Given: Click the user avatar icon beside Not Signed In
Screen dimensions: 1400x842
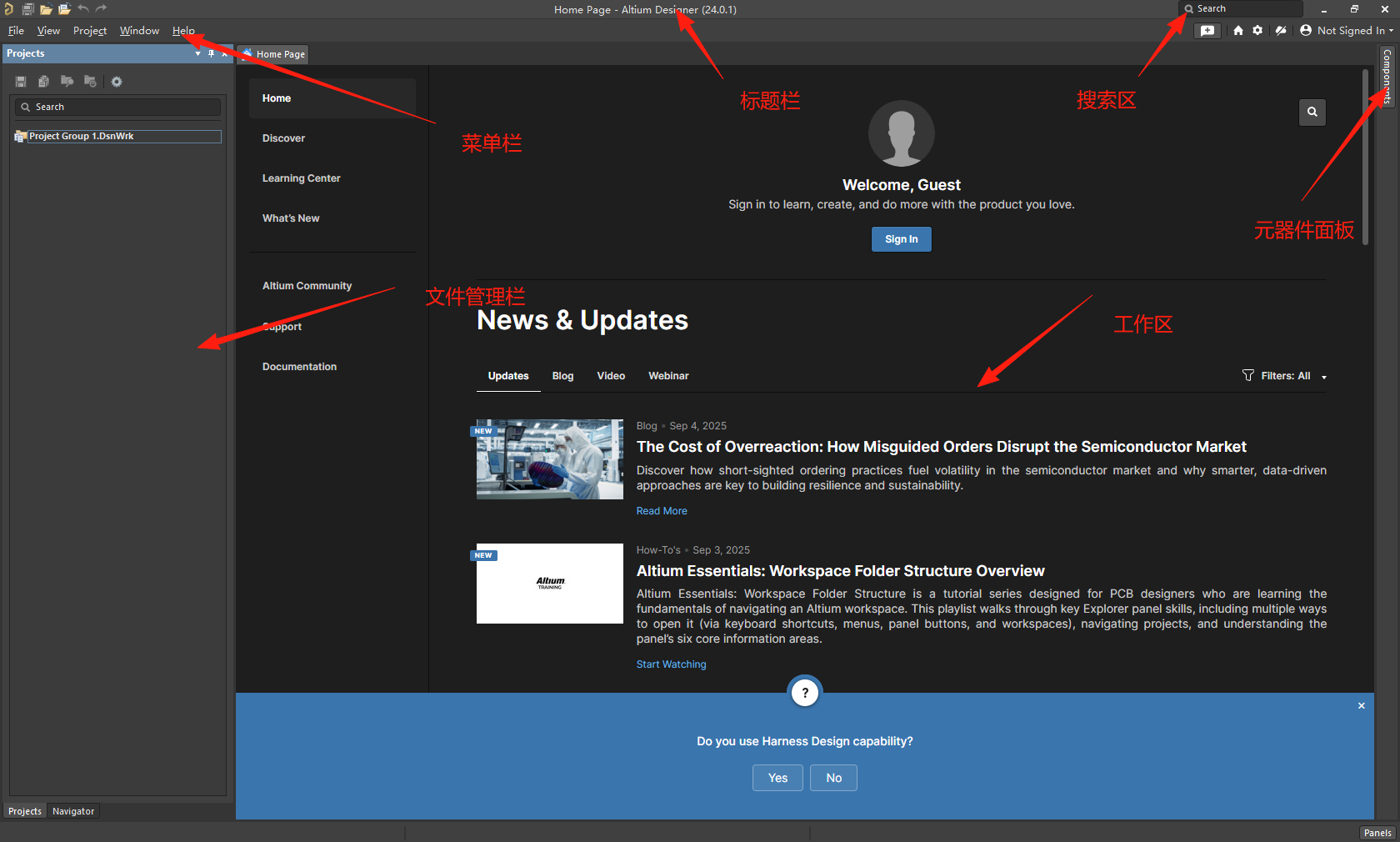Looking at the screenshot, I should tap(1306, 30).
